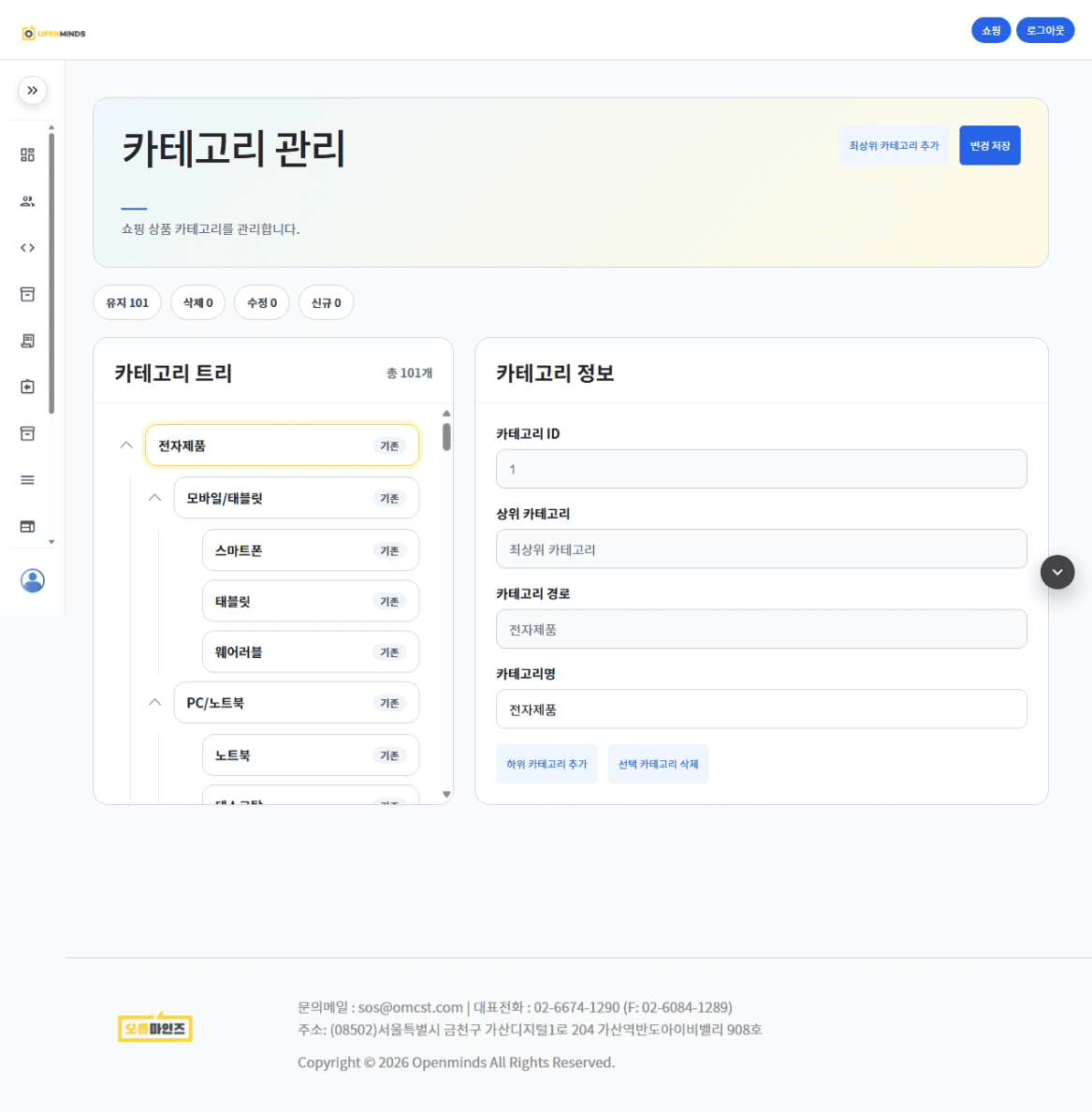Select 스마트폰 in category tree
This screenshot has width=1092, height=1112.
click(311, 550)
